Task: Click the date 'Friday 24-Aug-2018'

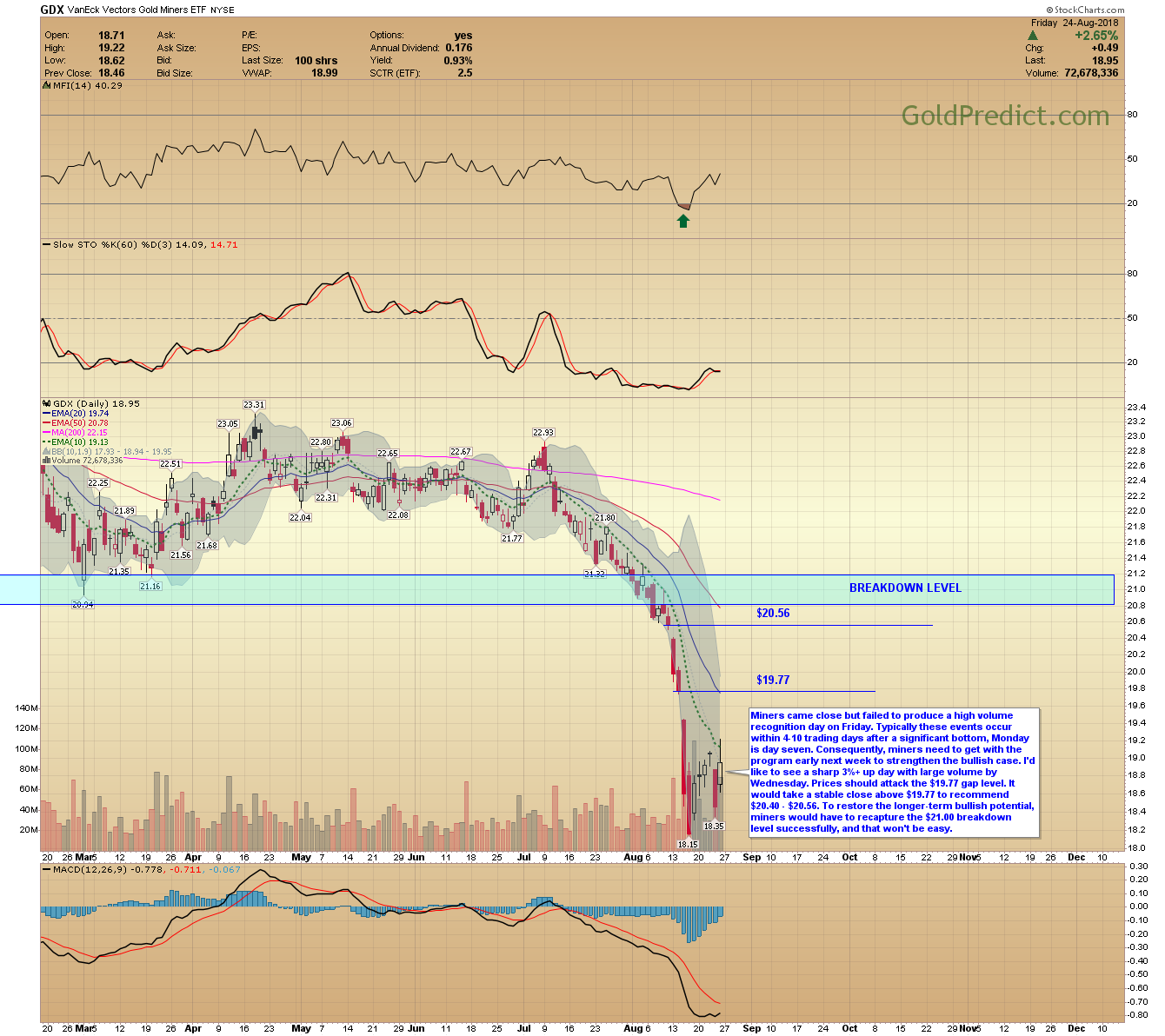Action: coord(1075,23)
